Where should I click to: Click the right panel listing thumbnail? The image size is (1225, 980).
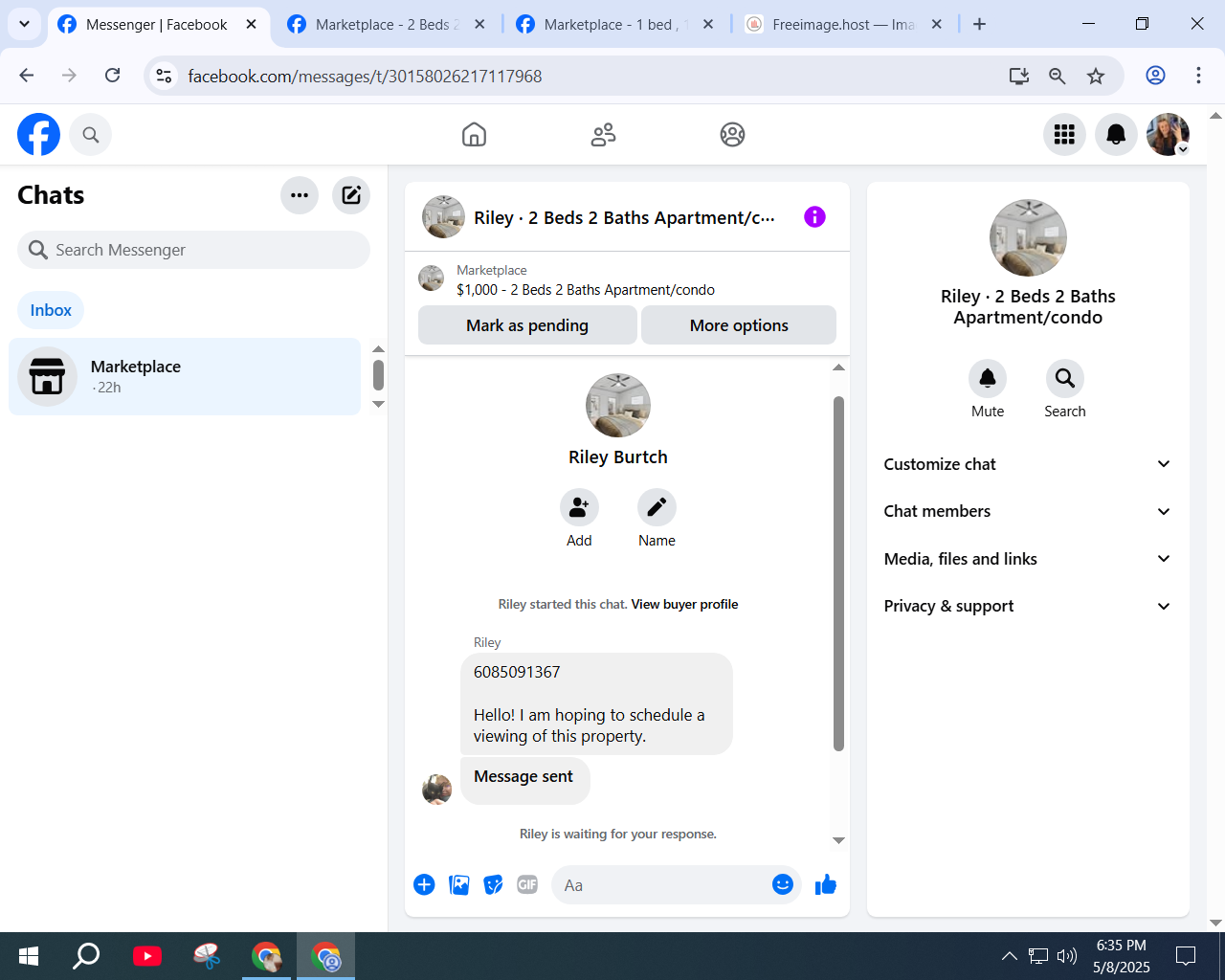[1028, 238]
